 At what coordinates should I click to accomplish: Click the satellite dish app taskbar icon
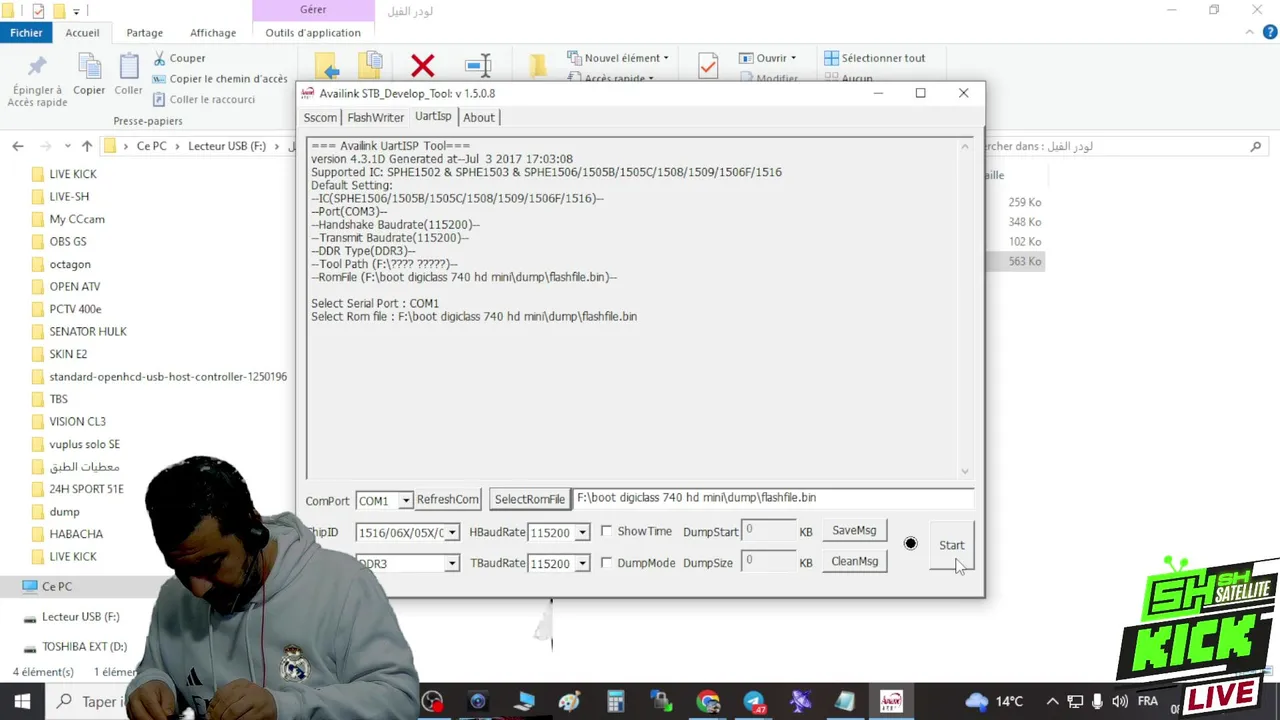pos(800,702)
